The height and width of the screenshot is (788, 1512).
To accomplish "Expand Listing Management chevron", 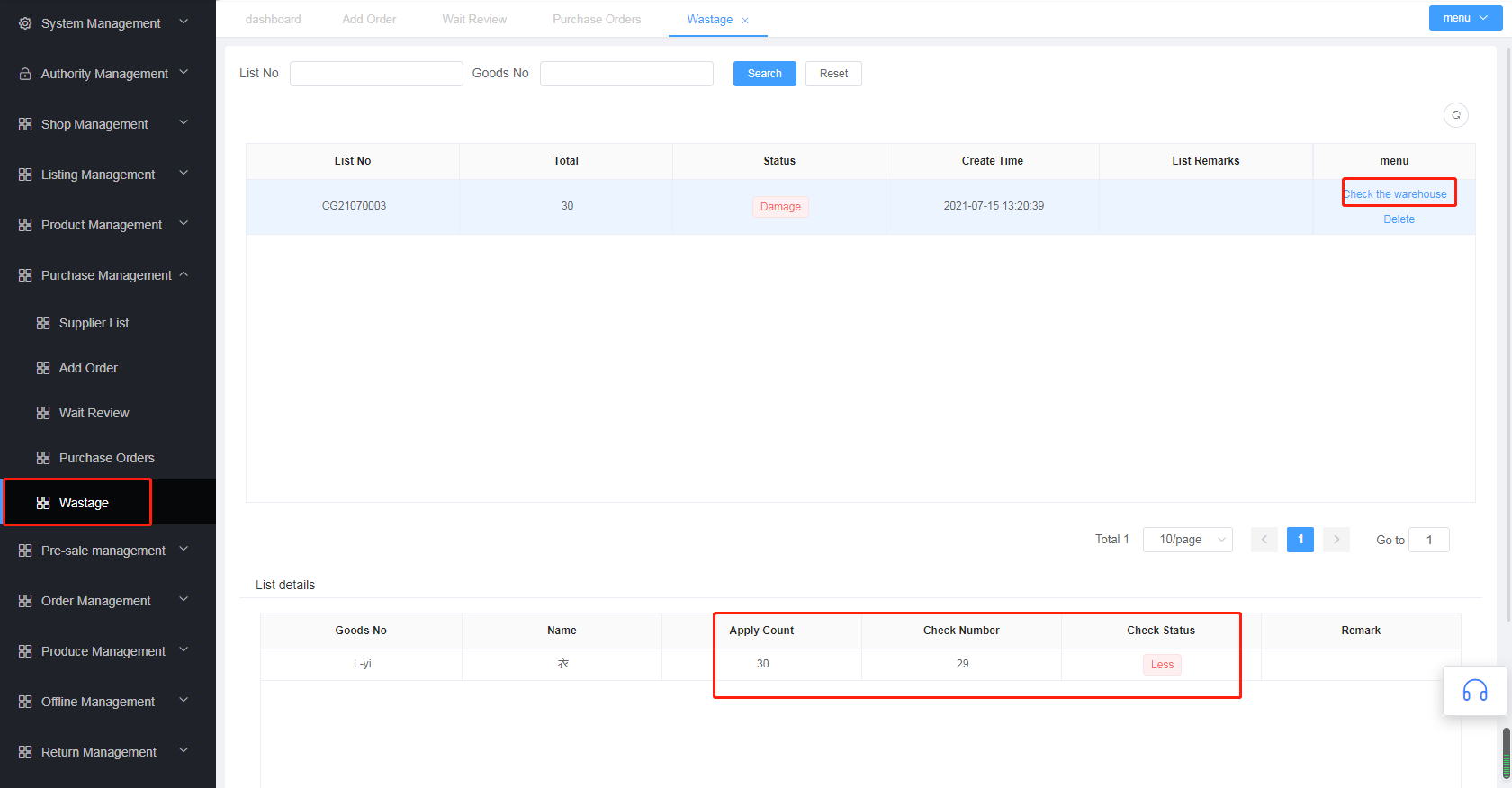I will coord(184,173).
